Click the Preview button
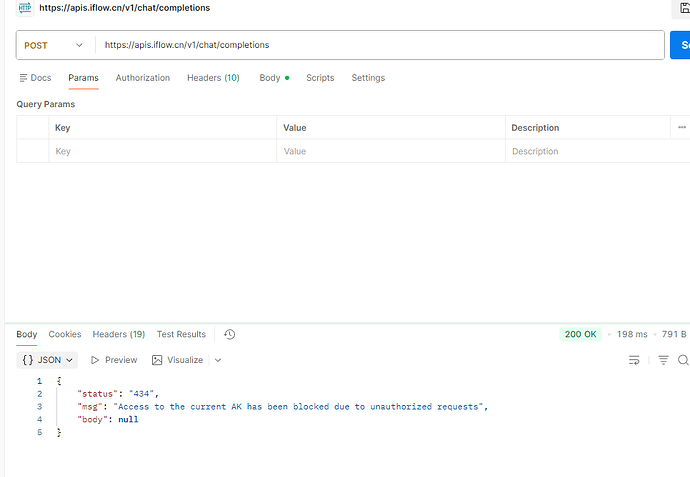Screen dimensions: 690x477 pyautogui.click(x=114, y=360)
